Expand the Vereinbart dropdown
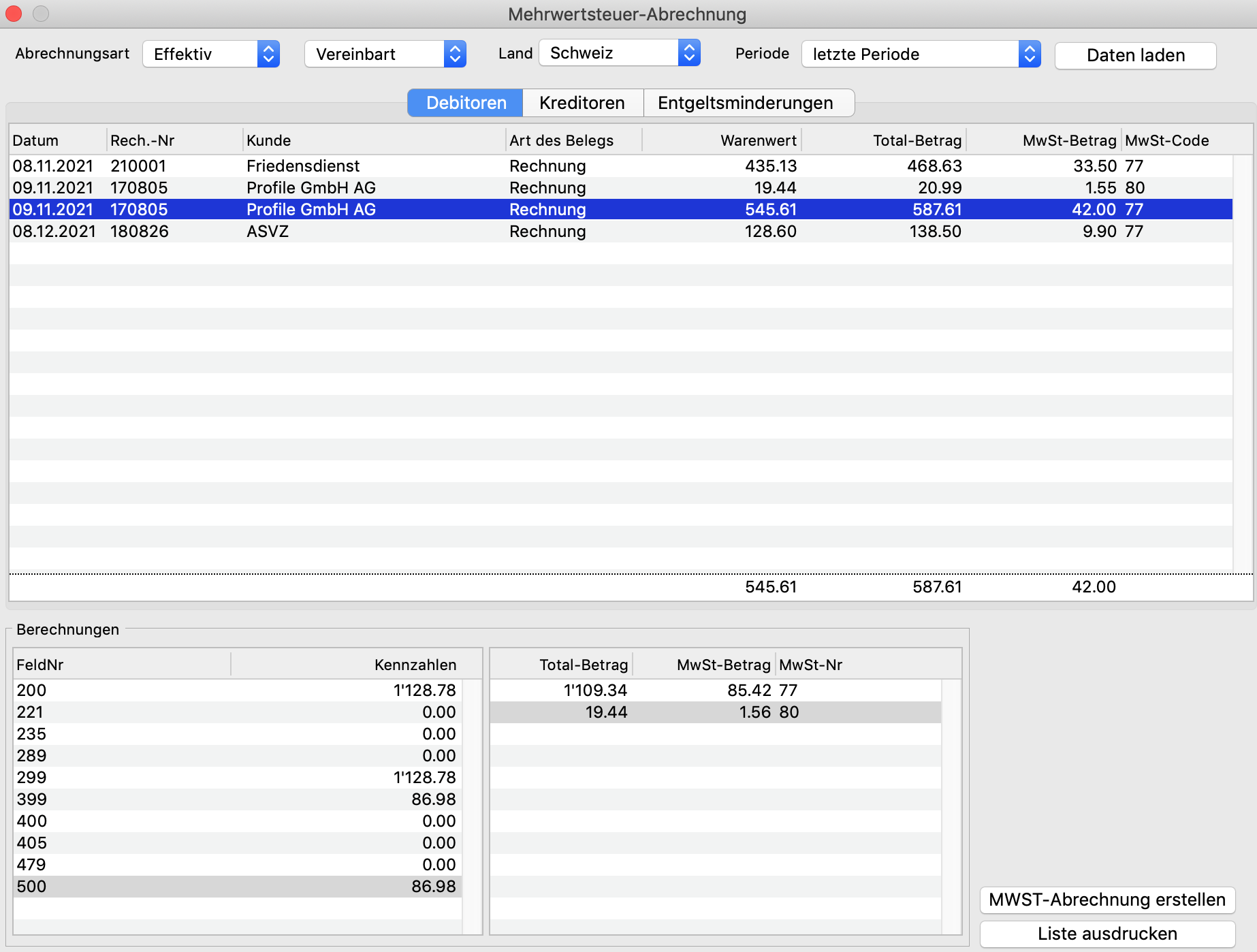The image size is (1257, 952). tap(385, 54)
